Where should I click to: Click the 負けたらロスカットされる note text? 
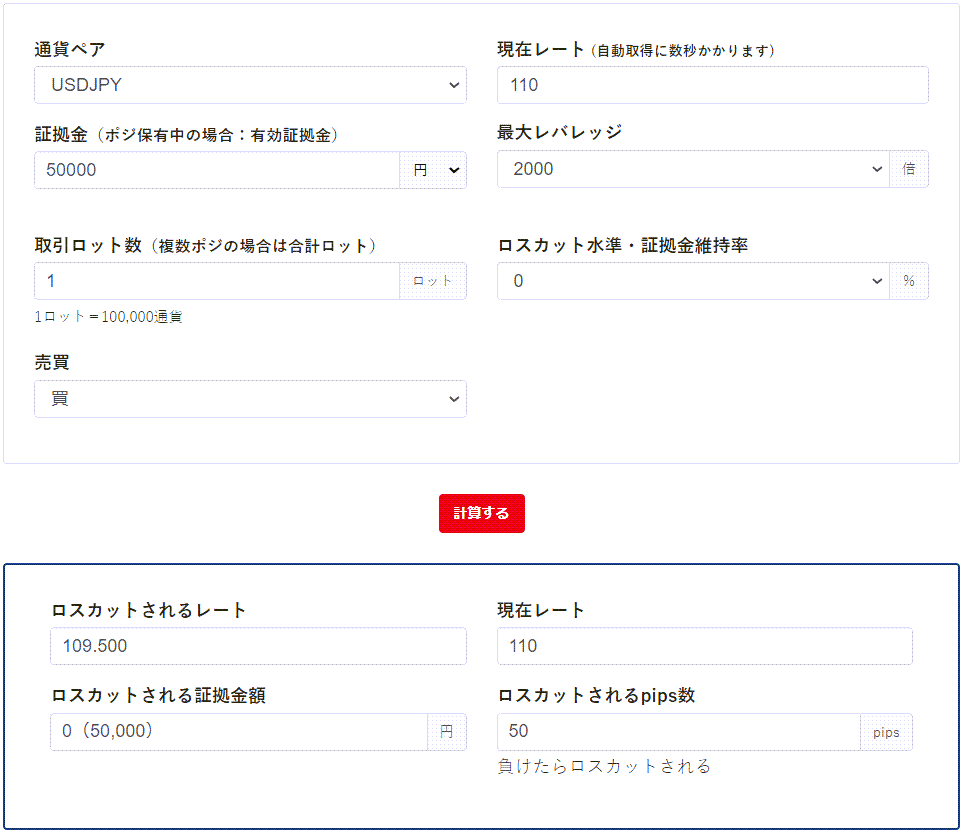604,767
